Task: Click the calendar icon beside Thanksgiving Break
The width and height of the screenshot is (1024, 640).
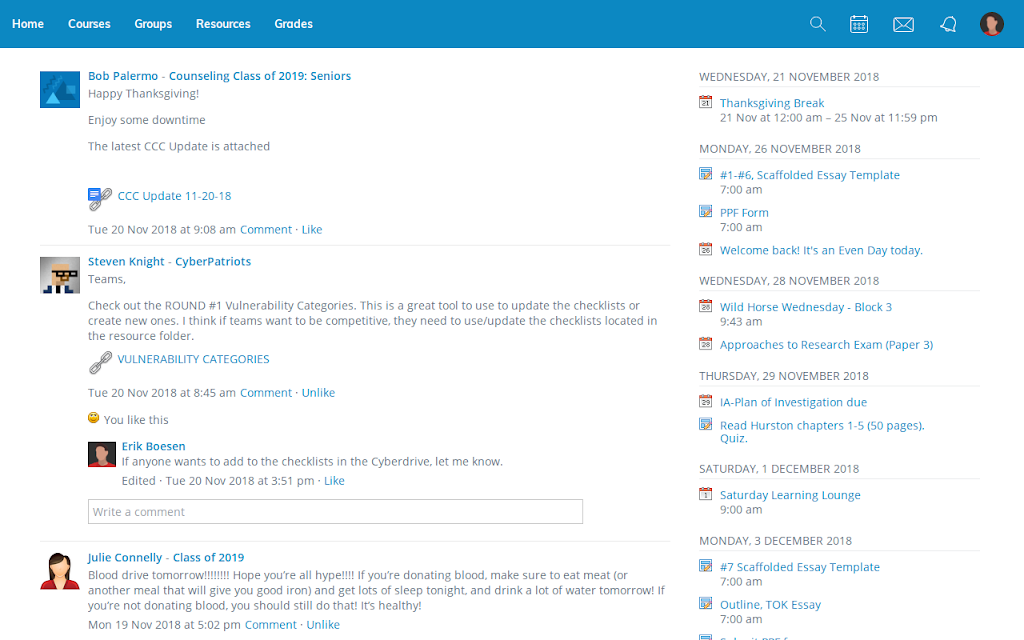Action: coord(705,102)
